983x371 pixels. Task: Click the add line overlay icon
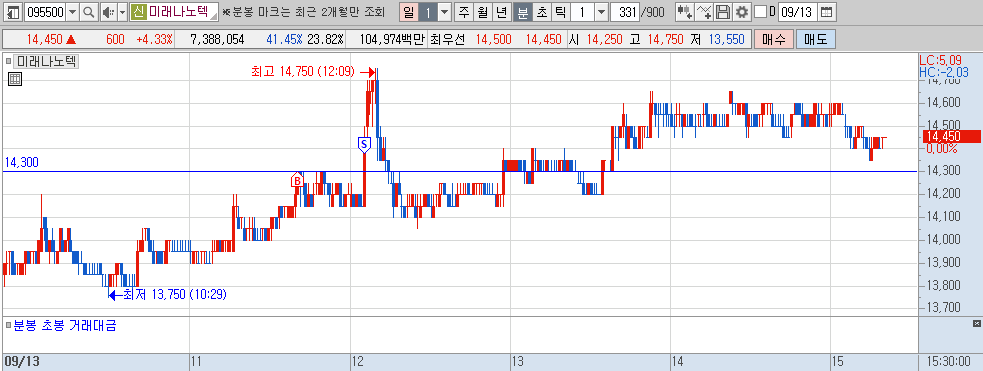pyautogui.click(x=705, y=11)
